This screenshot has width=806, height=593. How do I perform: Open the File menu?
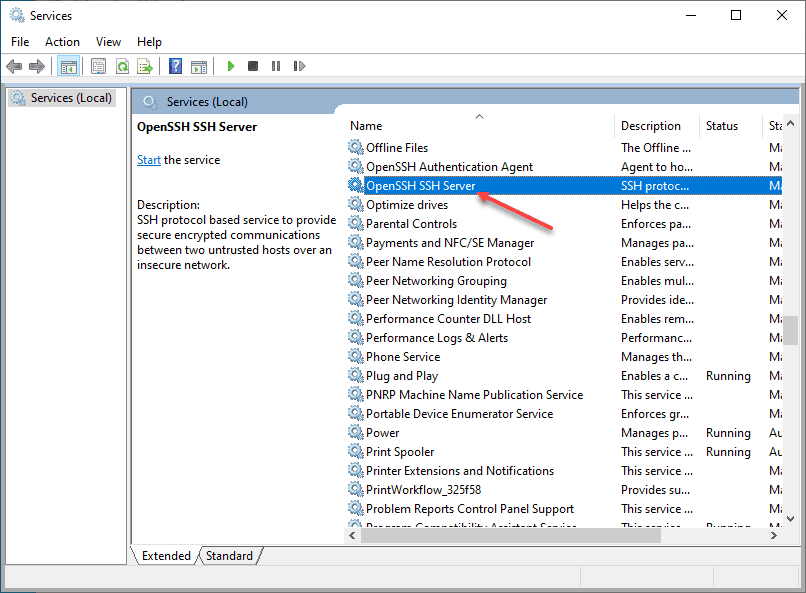point(20,42)
